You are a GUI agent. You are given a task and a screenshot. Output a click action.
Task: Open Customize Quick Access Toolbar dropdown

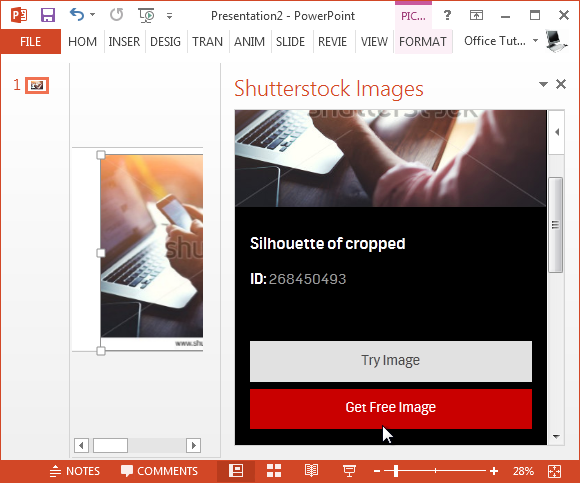(169, 16)
